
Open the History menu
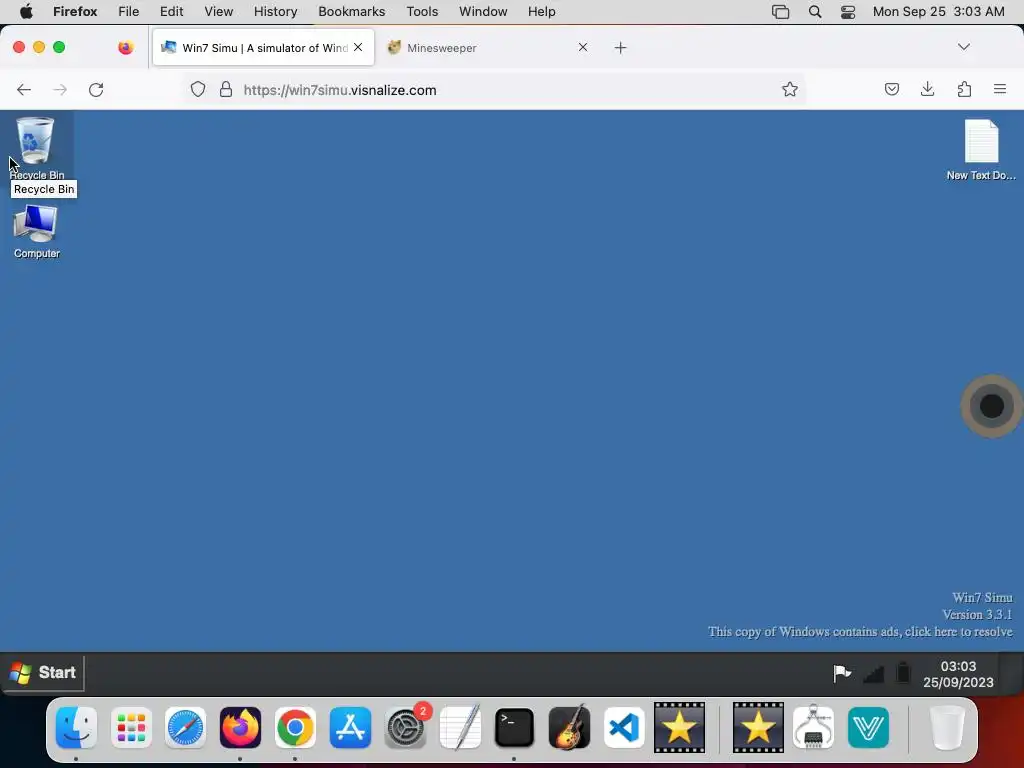pos(276,11)
